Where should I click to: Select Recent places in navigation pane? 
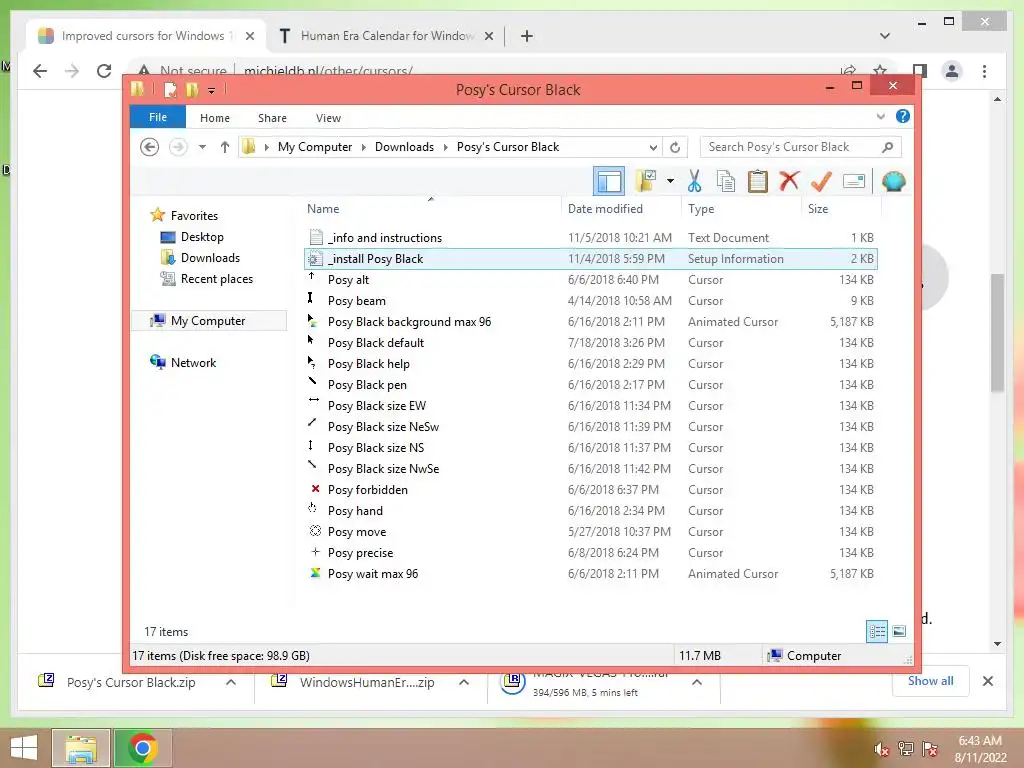click(217, 279)
